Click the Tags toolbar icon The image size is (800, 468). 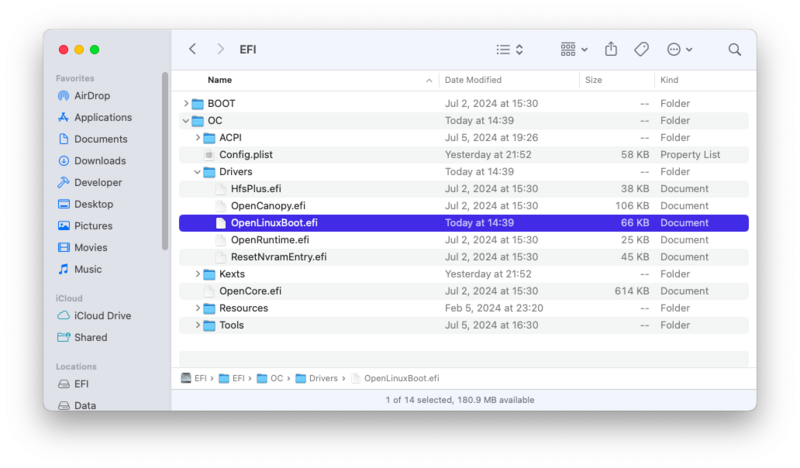tap(641, 49)
